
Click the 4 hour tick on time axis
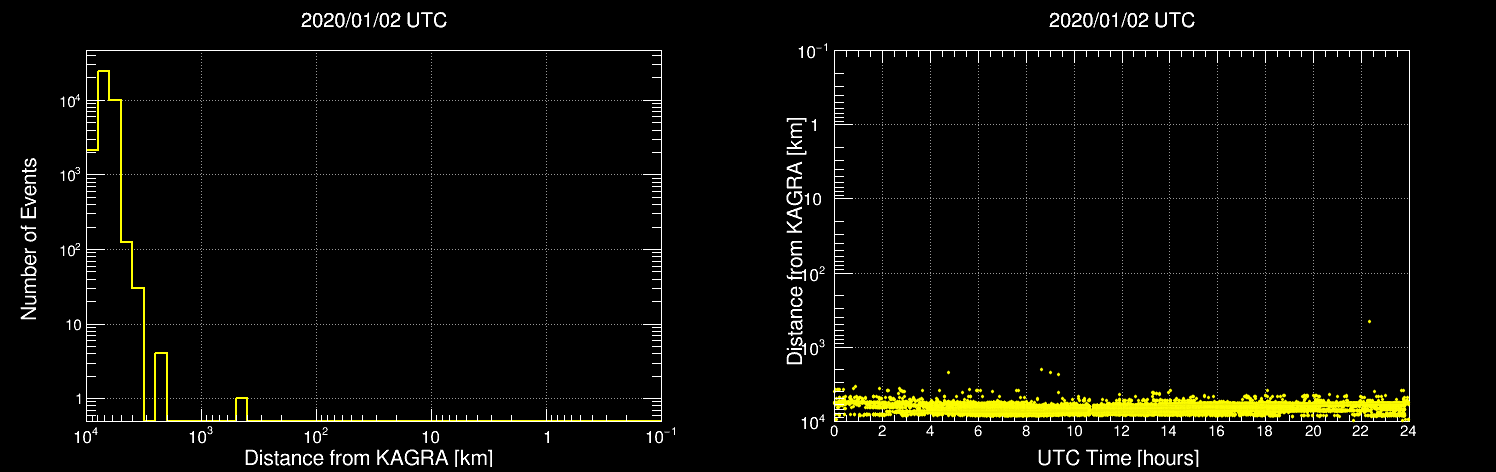pos(930,431)
